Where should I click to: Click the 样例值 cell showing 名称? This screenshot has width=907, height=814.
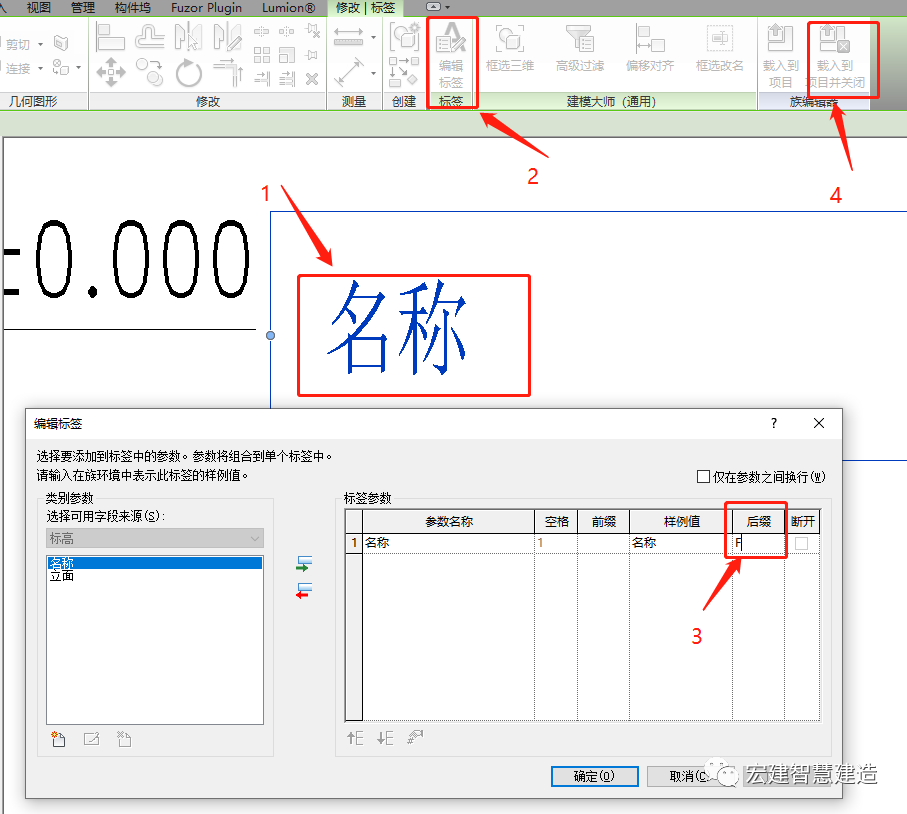(681, 543)
